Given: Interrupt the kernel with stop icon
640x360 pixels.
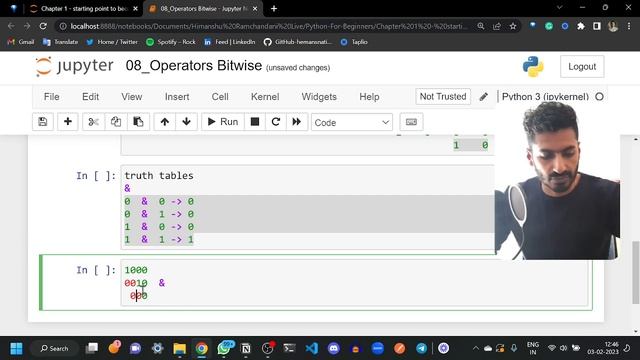Looking at the screenshot, I should point(255,122).
